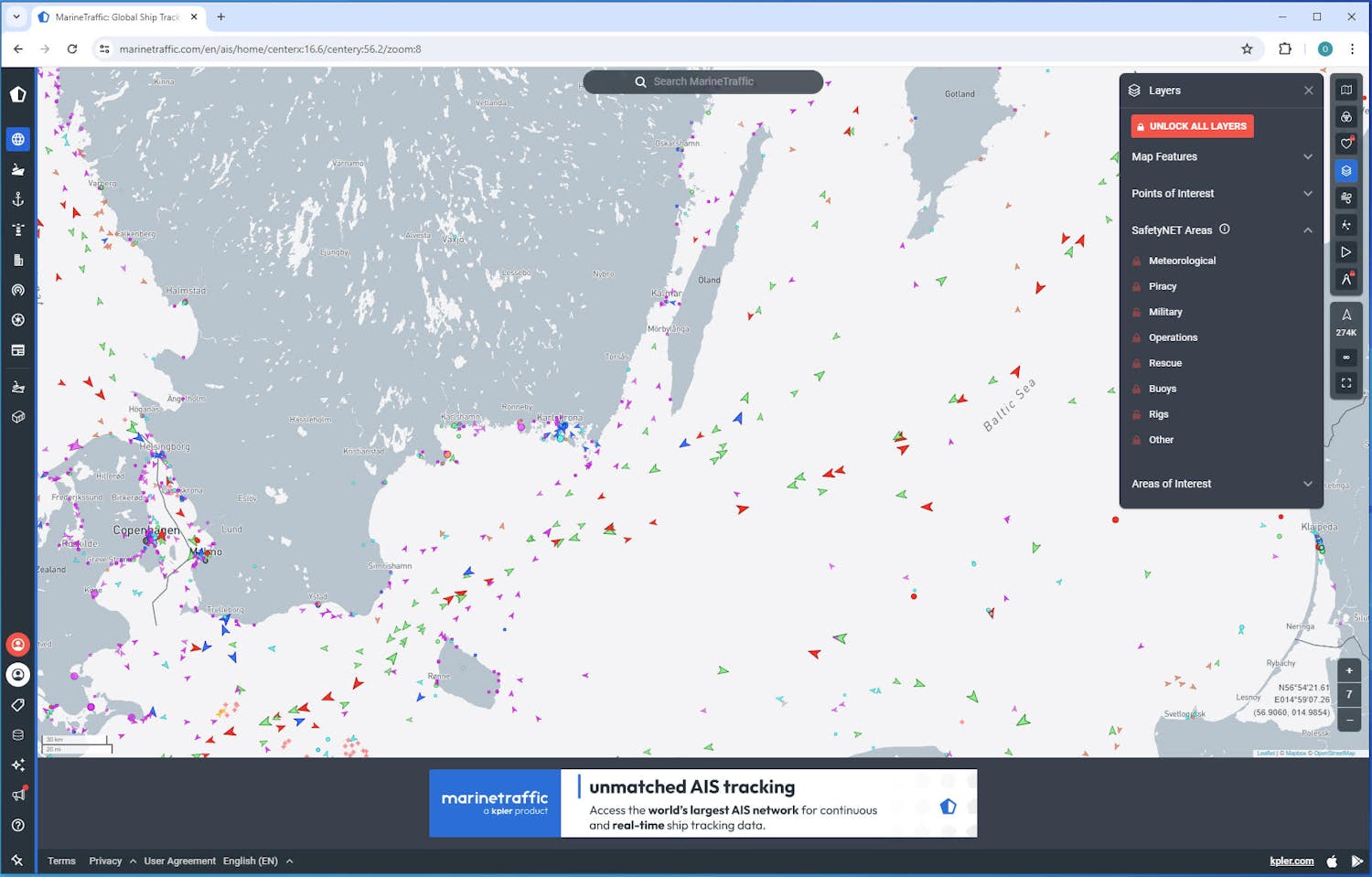The height and width of the screenshot is (877, 1372).
Task: Open the Terms link in footer
Action: click(x=61, y=861)
